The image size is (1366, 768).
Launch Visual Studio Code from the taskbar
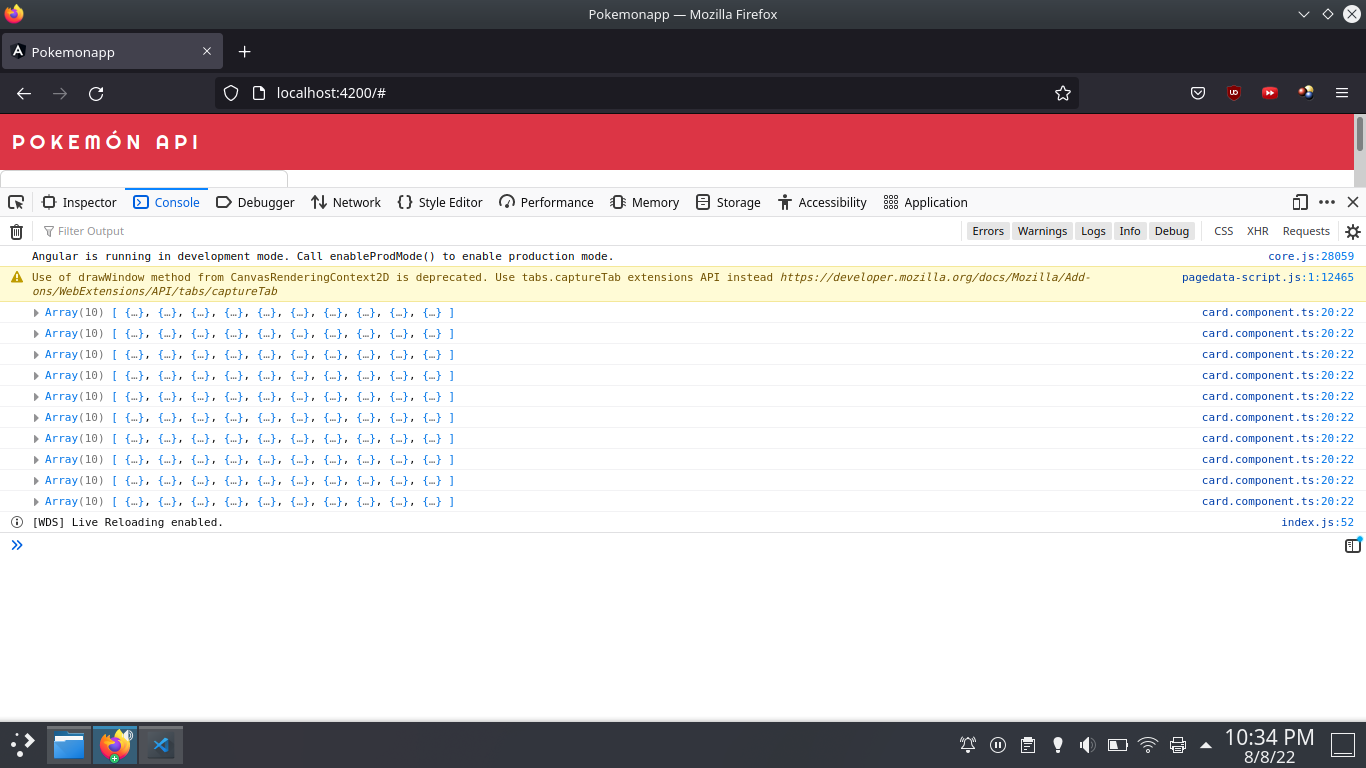[x=160, y=744]
